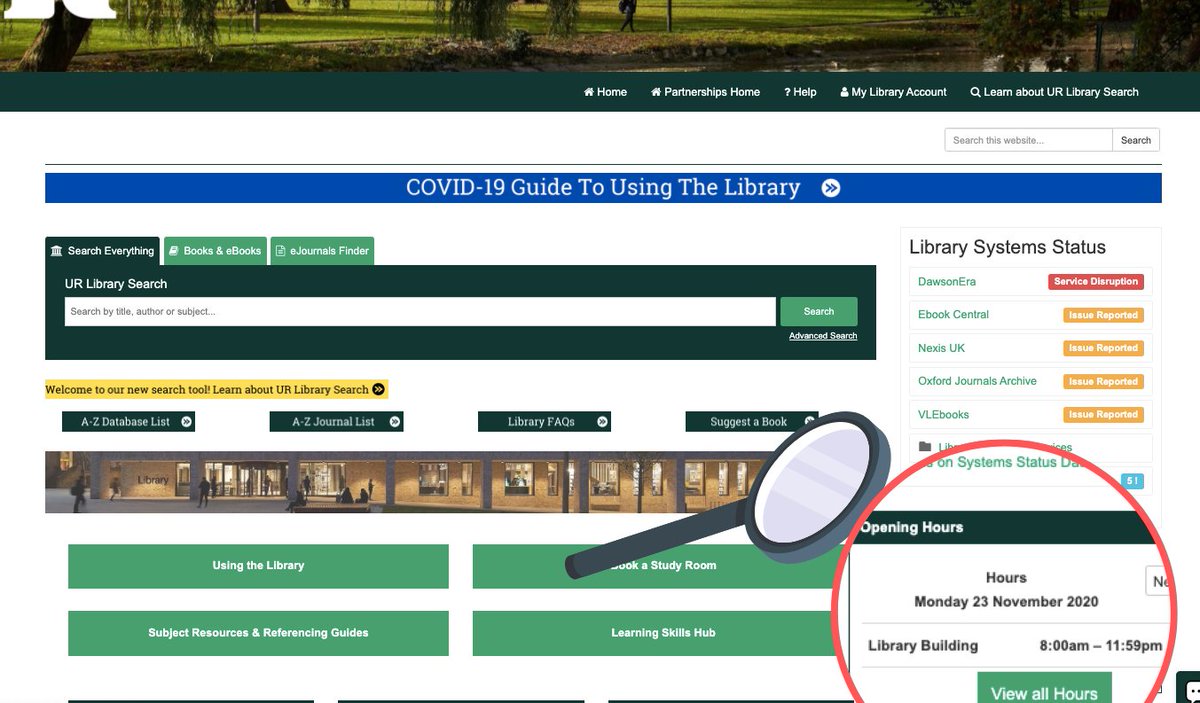Open the Help navigation link

[x=800, y=92]
